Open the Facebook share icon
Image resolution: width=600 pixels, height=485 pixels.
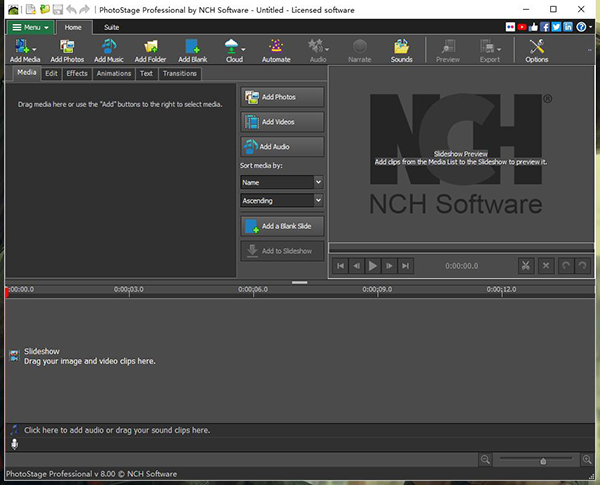coord(545,27)
